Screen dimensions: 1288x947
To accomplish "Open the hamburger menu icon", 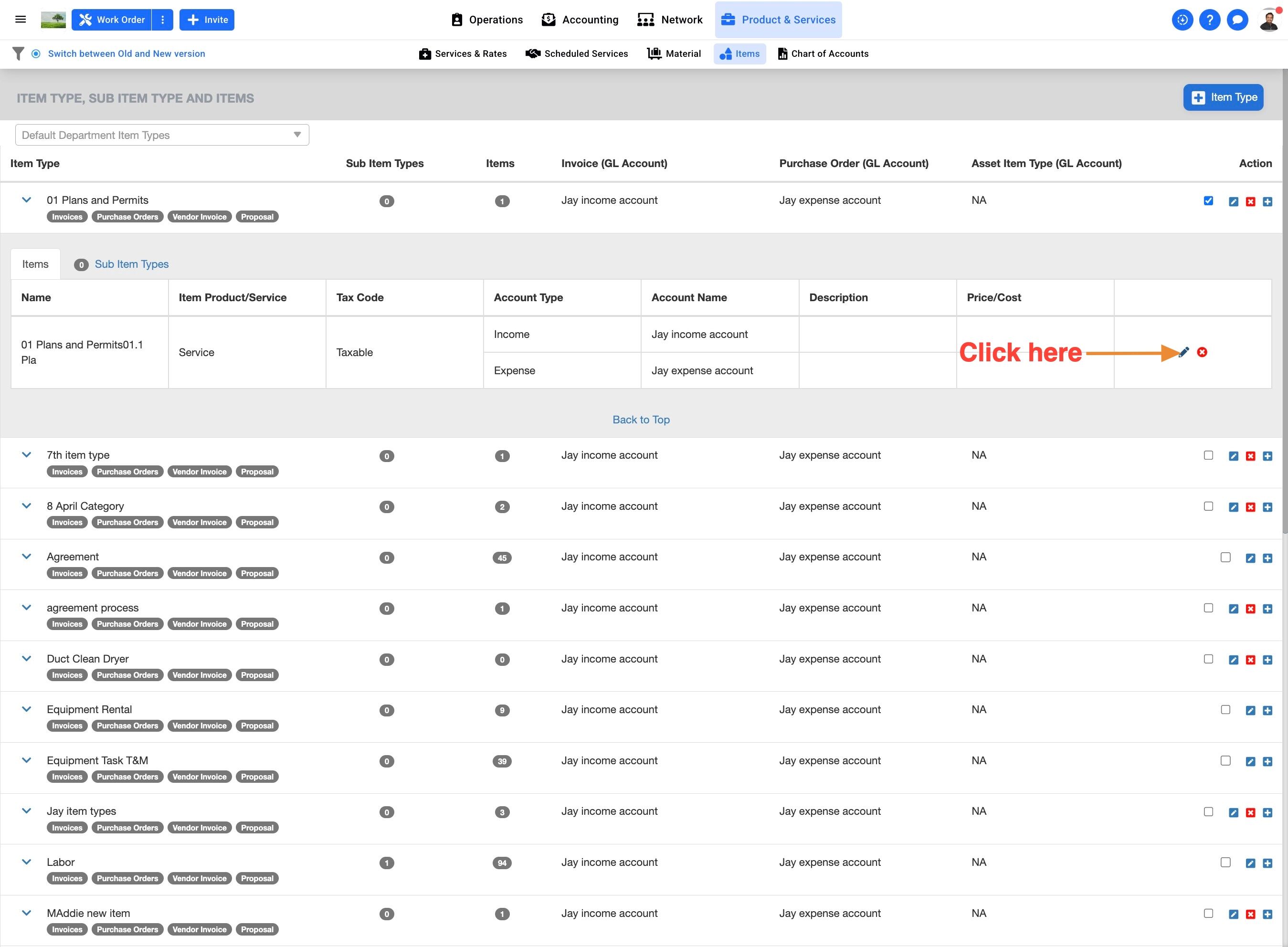I will coord(21,20).
